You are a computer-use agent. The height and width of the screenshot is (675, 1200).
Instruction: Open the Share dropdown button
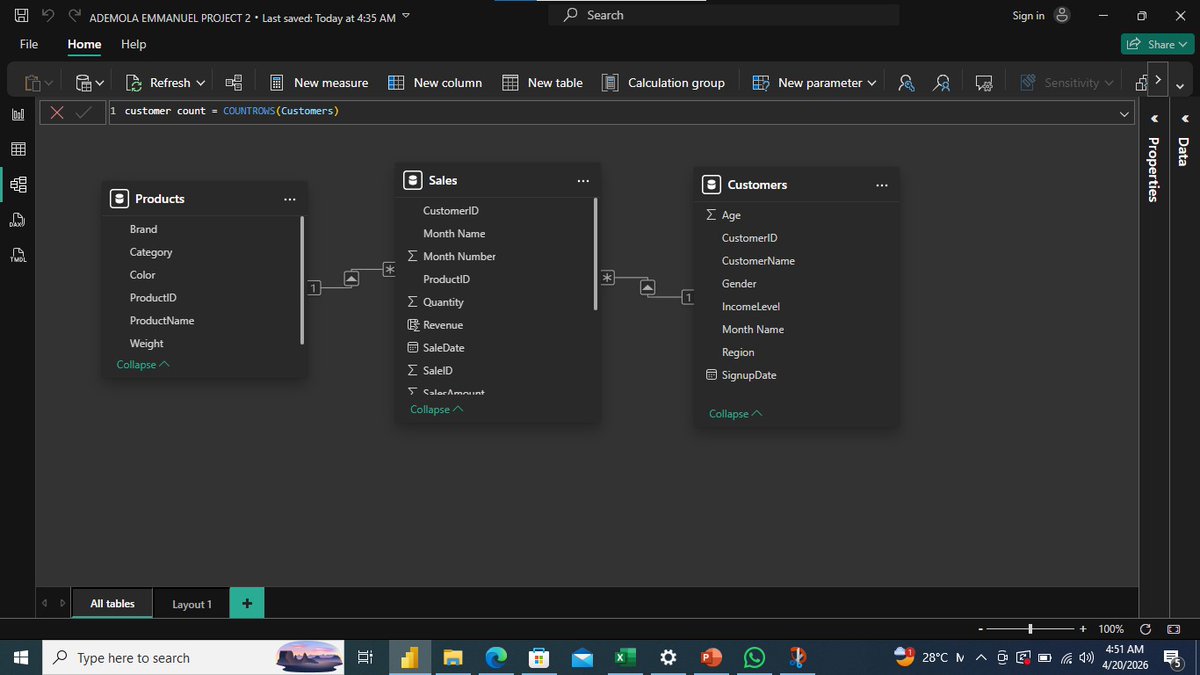(1158, 44)
